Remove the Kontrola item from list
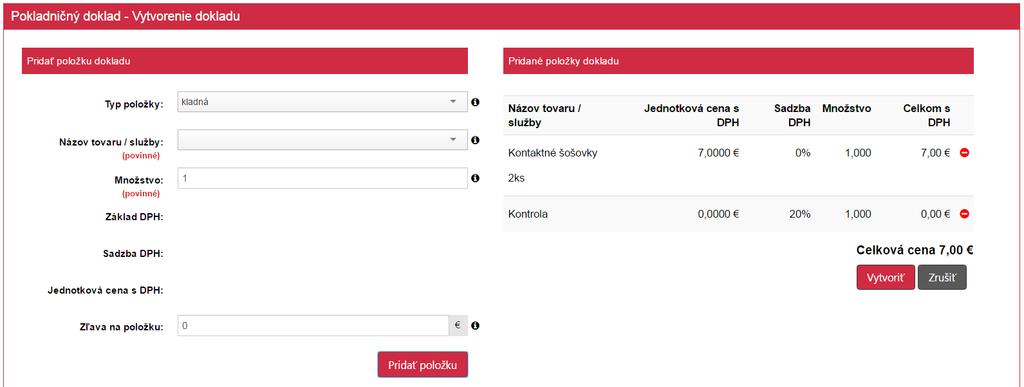This screenshot has height=387, width=1024. point(964,214)
